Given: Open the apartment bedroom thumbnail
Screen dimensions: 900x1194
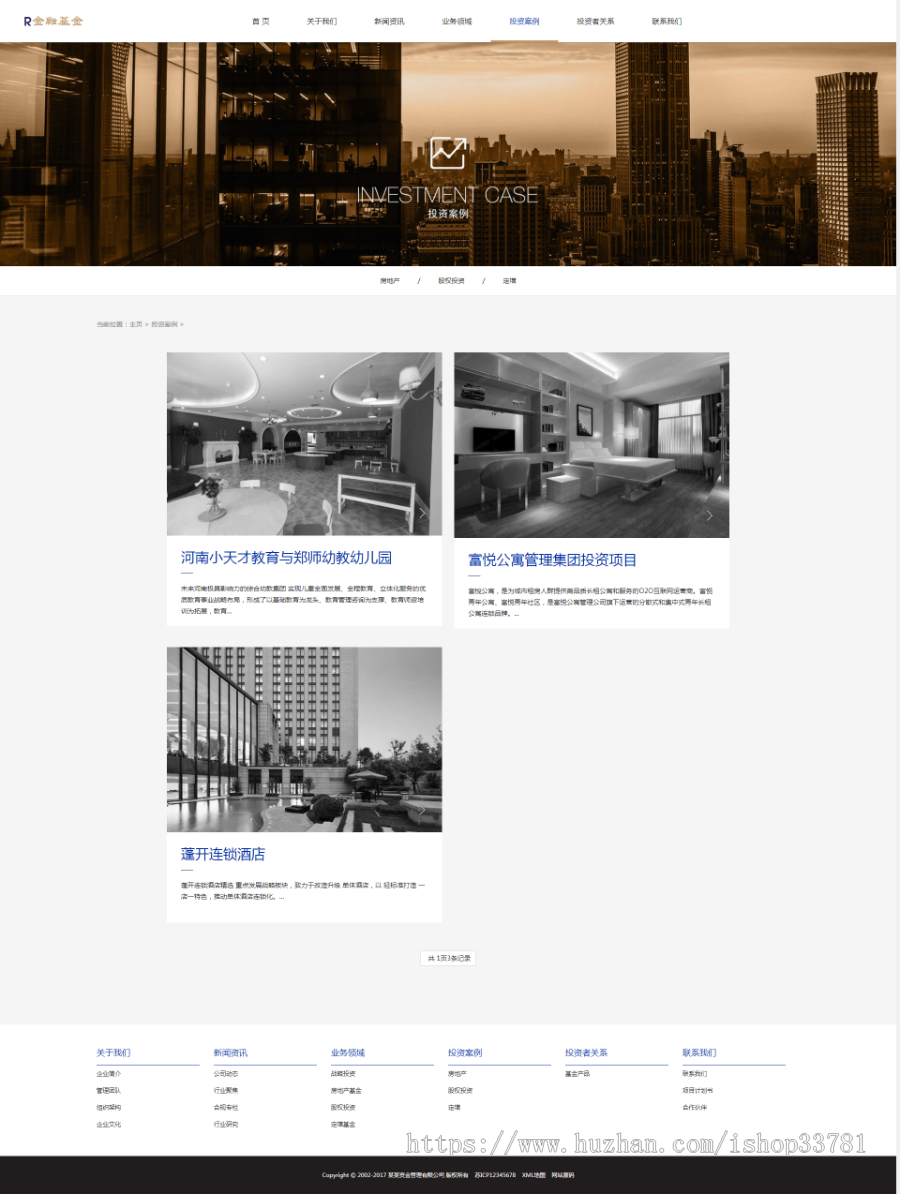Looking at the screenshot, I should [592, 445].
